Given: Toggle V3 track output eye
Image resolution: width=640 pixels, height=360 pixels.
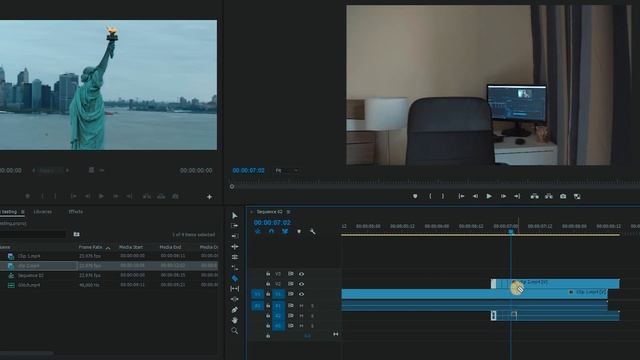Looking at the screenshot, I should (x=301, y=274).
